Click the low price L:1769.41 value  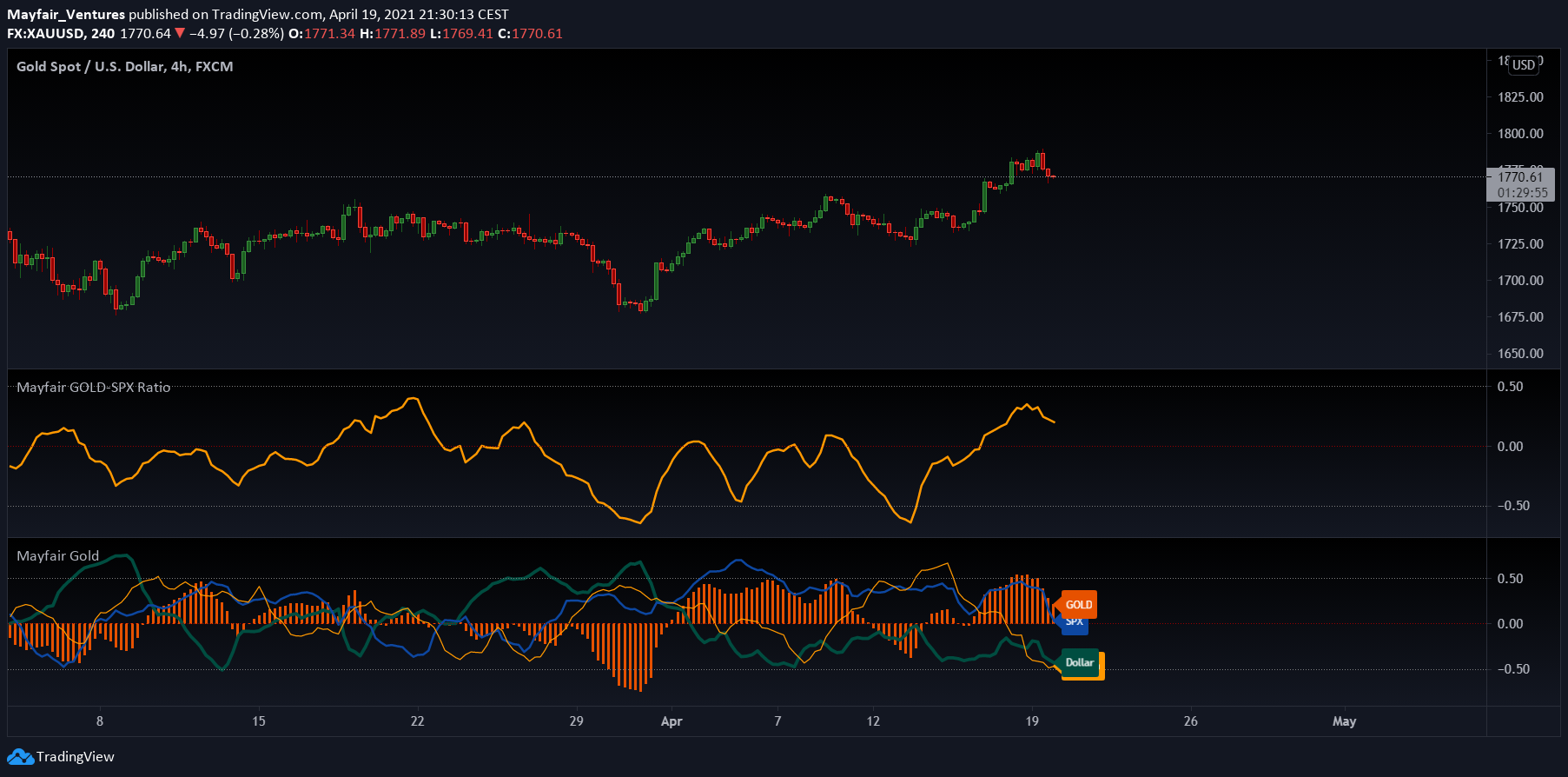[x=461, y=34]
